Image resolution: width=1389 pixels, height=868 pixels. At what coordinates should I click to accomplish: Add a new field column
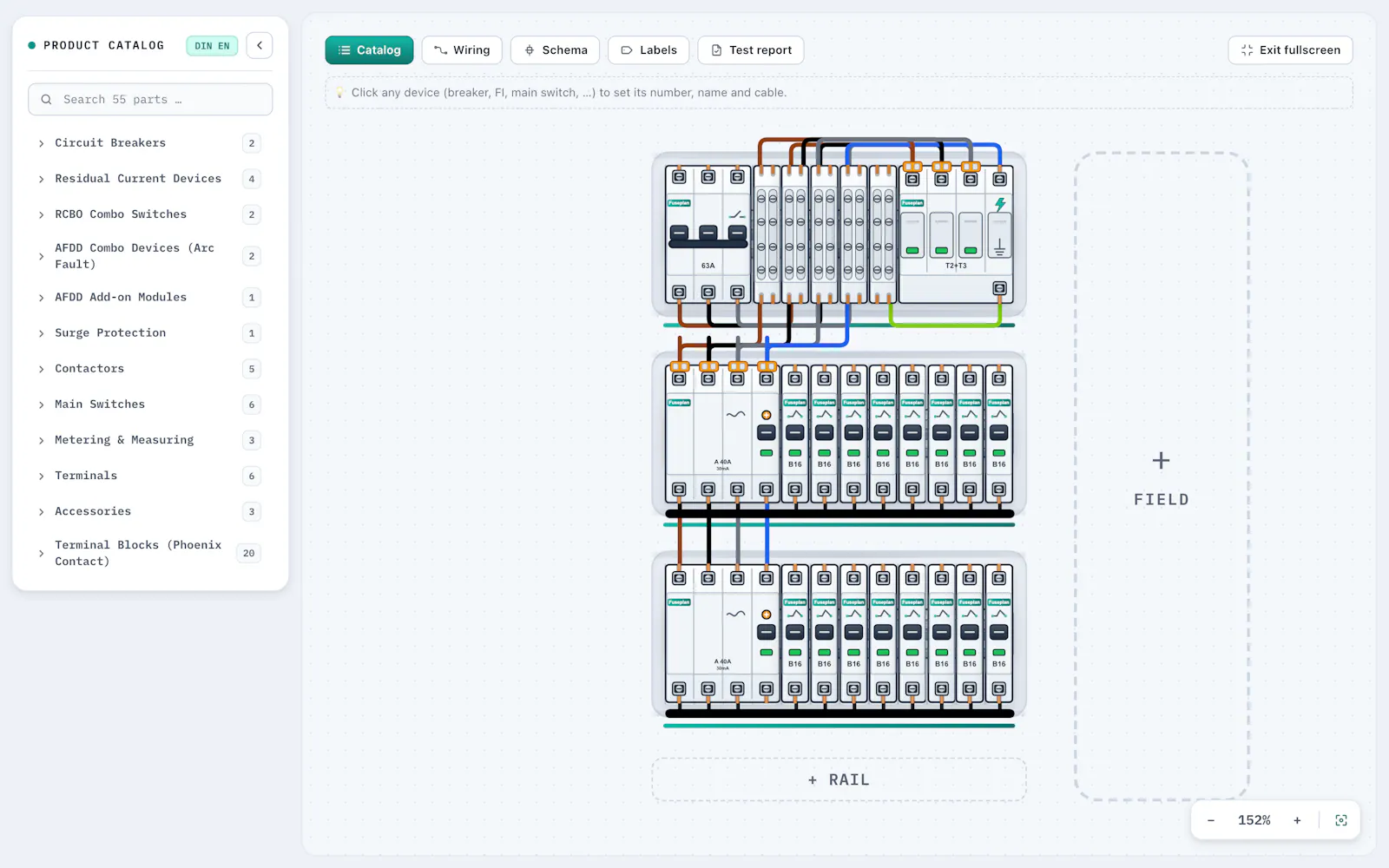tap(1162, 477)
